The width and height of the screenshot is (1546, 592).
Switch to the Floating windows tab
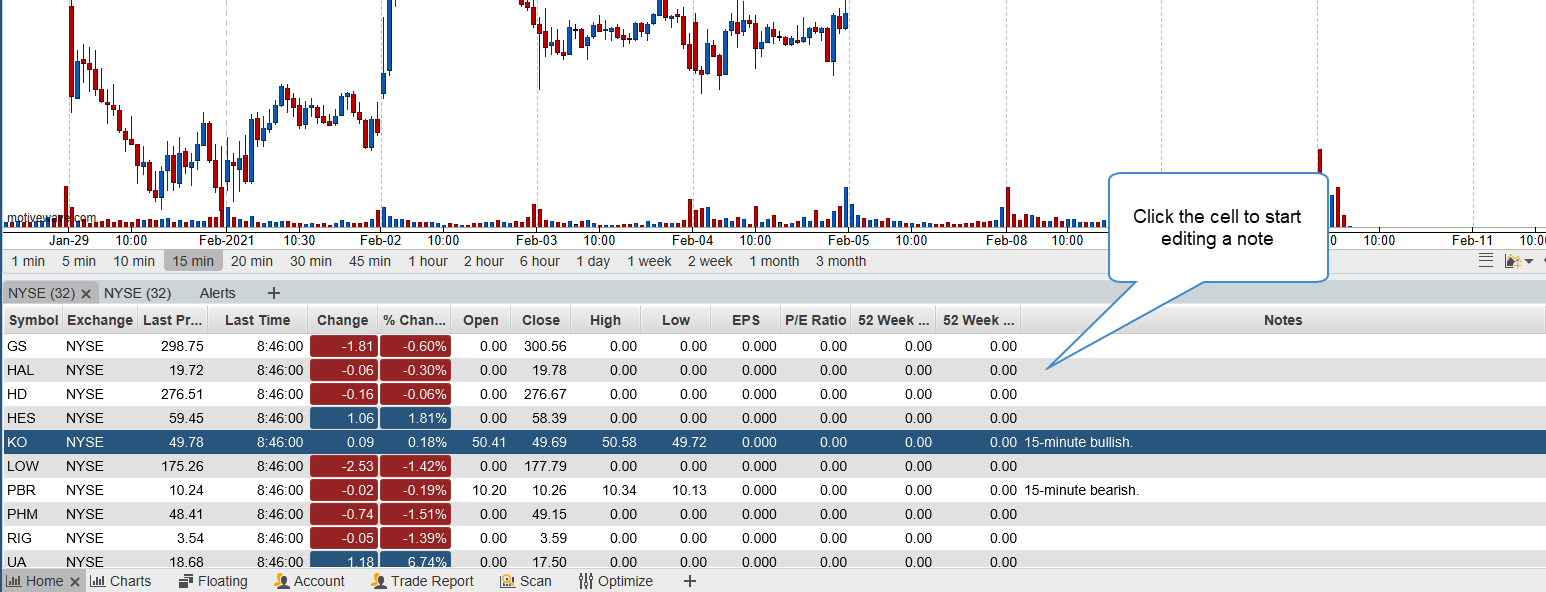[213, 581]
